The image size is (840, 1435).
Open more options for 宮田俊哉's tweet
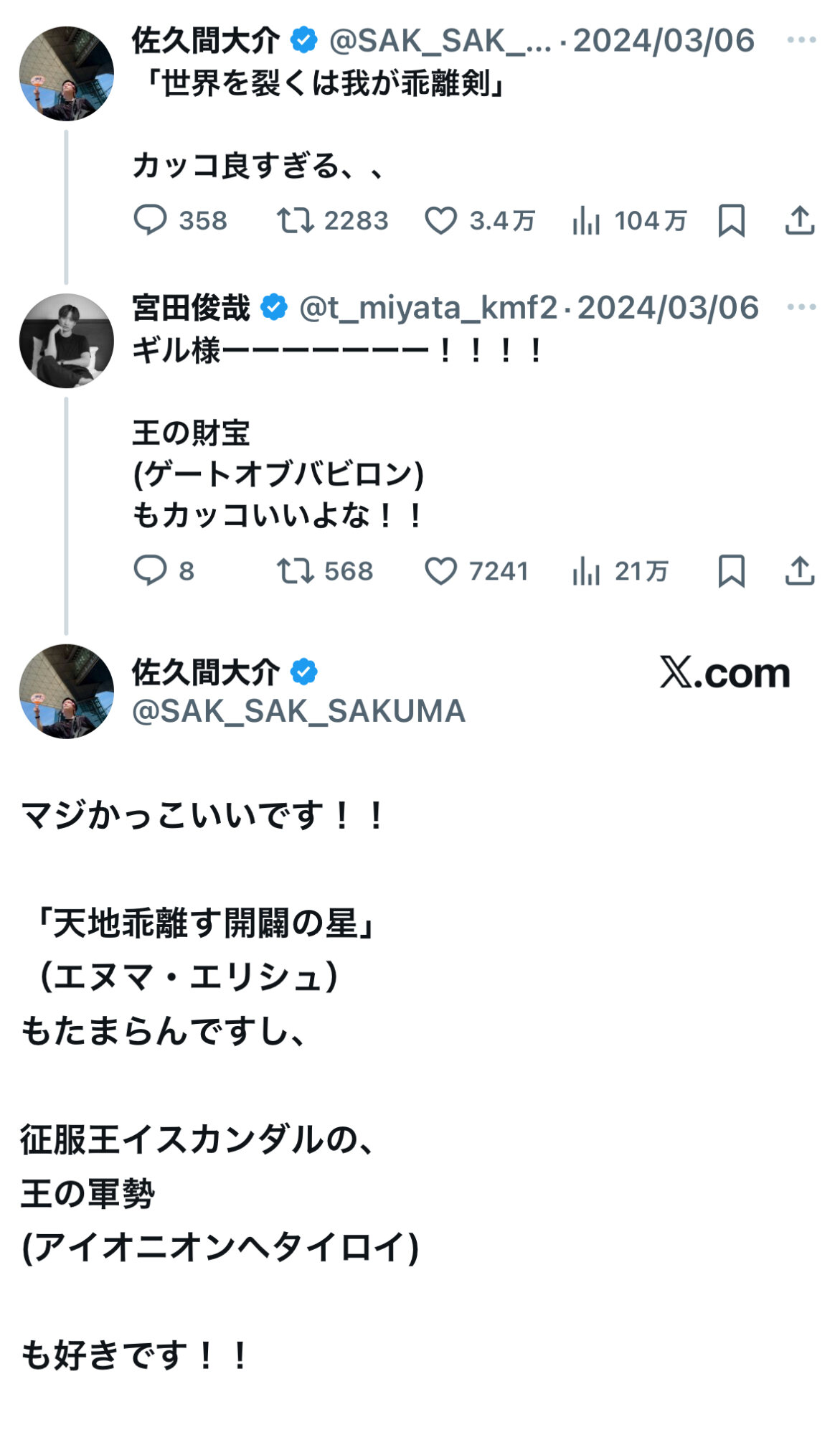(801, 307)
